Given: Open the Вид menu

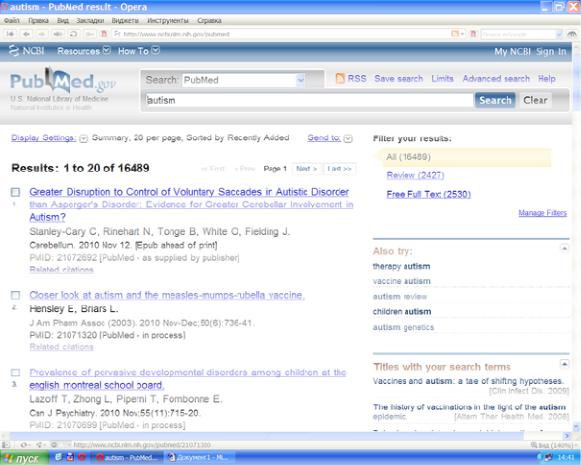Looking at the screenshot, I should click(x=63, y=20).
